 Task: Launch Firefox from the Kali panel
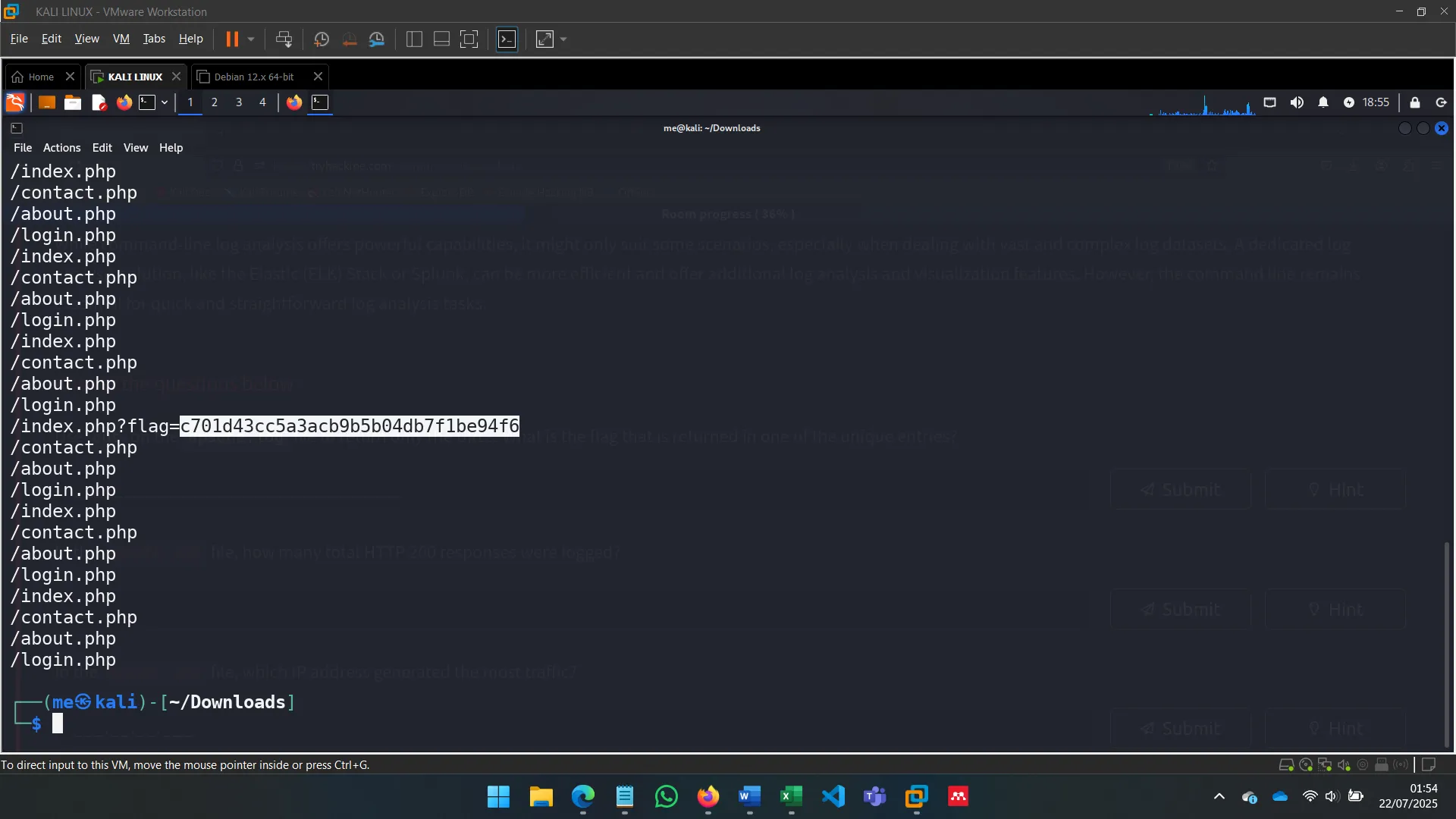coord(124,102)
